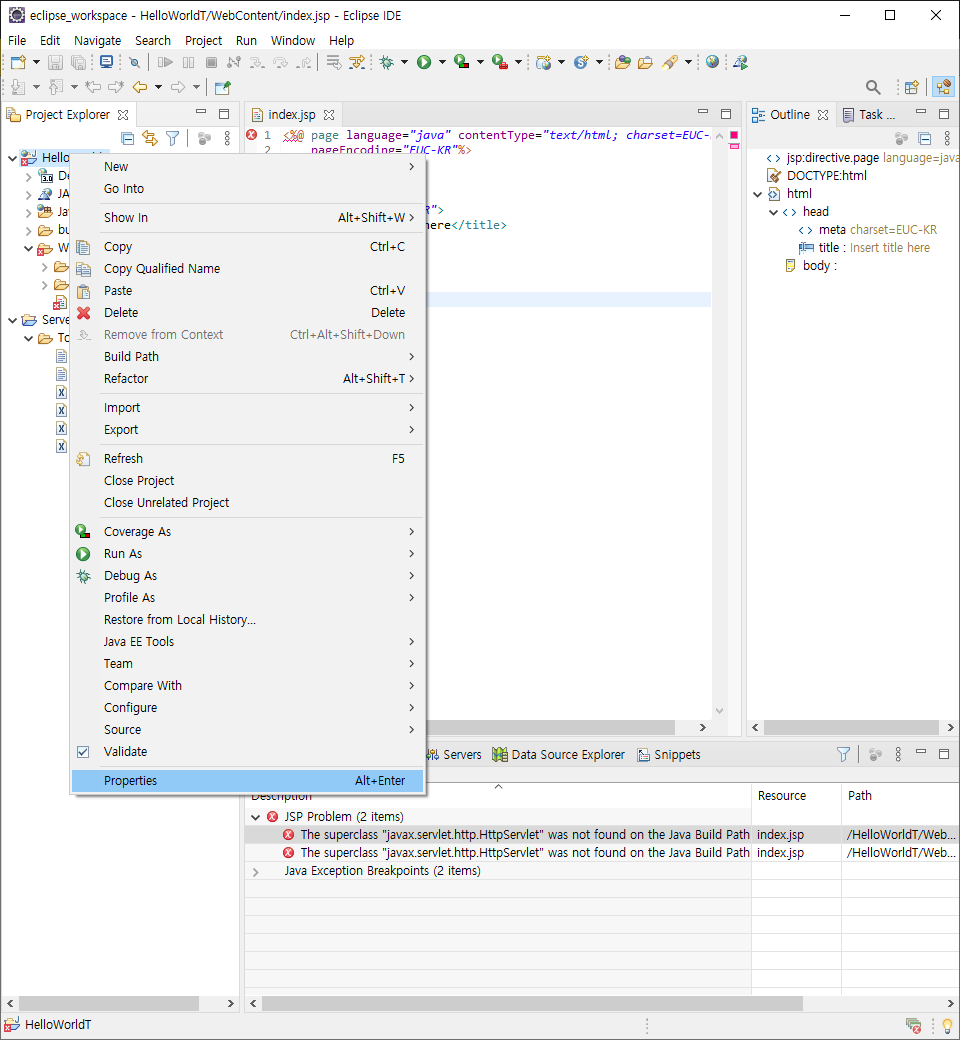This screenshot has width=960, height=1040.
Task: Select Run As in context menu
Action: click(x=247, y=554)
